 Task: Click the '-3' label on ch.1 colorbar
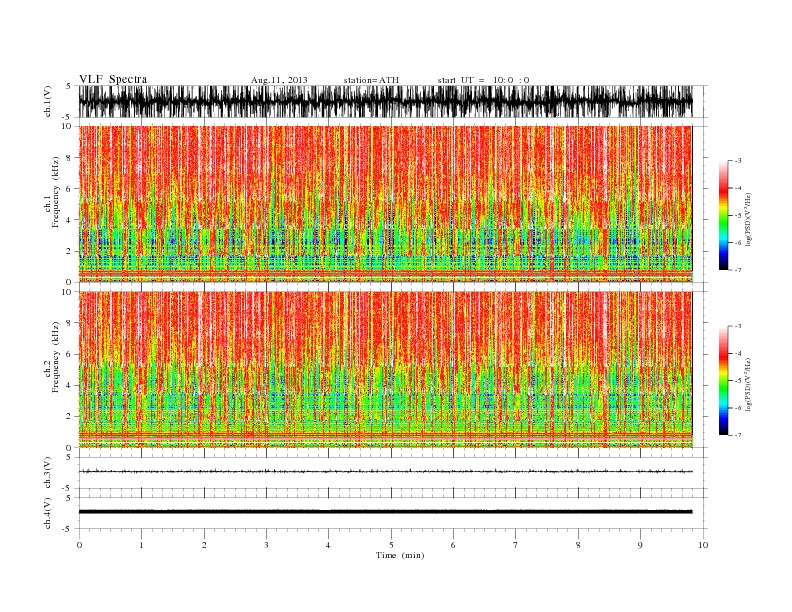(737, 161)
